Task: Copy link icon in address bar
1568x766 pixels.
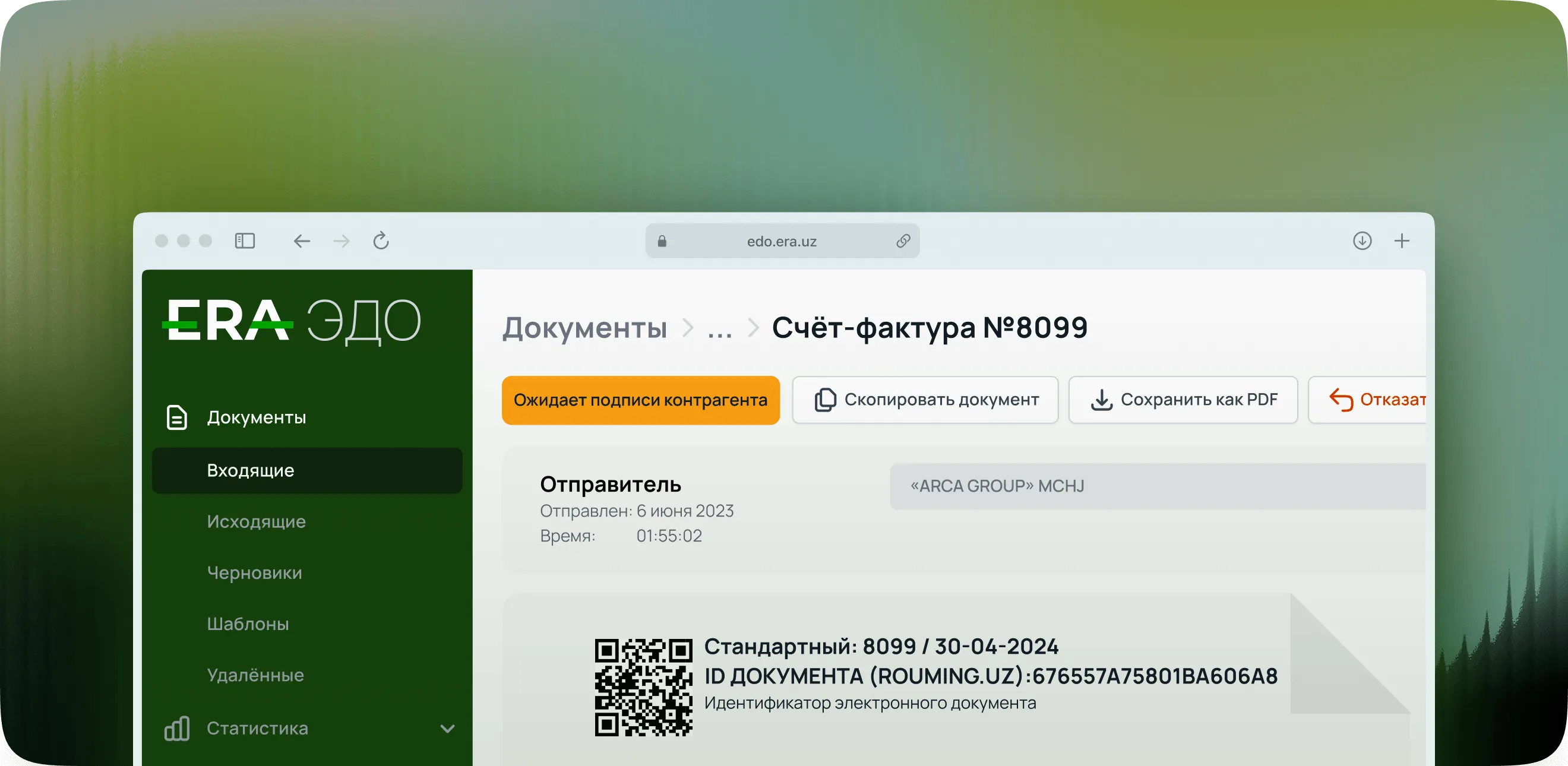Action: coord(903,241)
